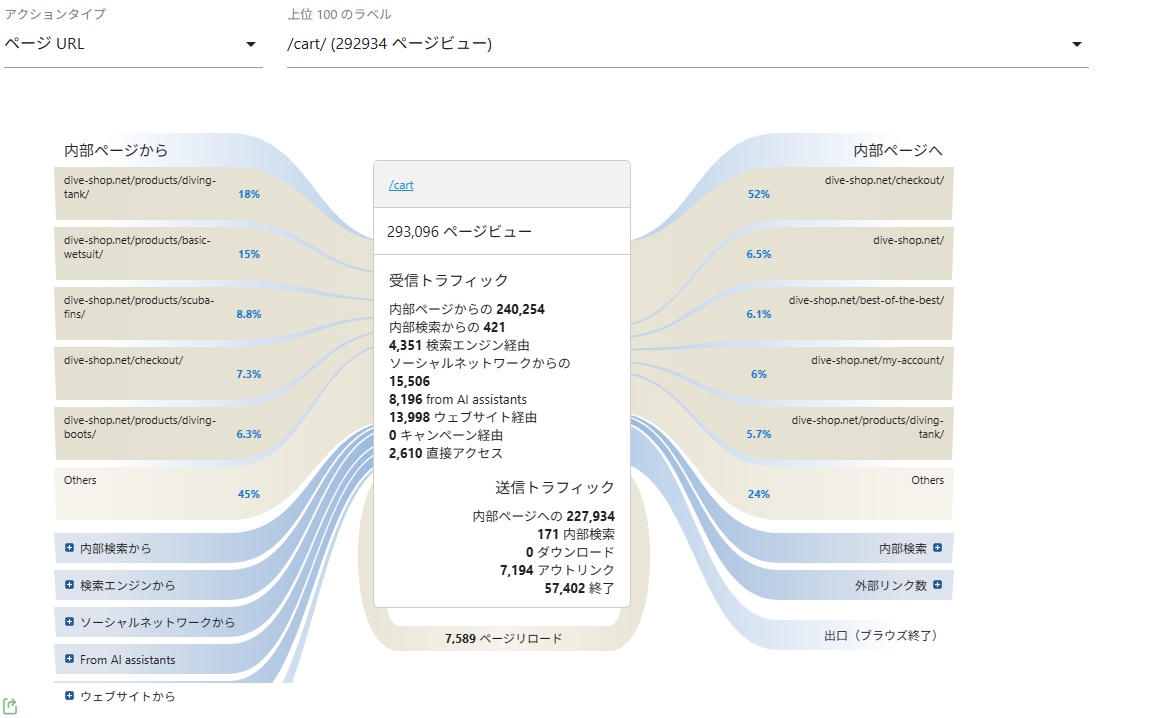
Task: Click the dropdown arrow beside /cart/ label
Action: [x=1077, y=44]
